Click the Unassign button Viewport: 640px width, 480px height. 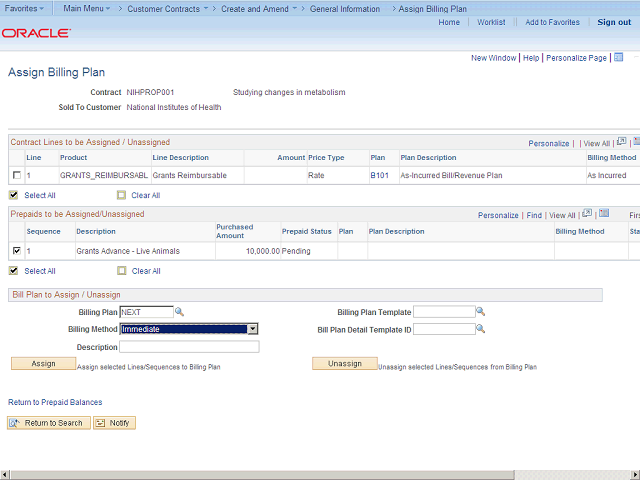[x=344, y=364]
